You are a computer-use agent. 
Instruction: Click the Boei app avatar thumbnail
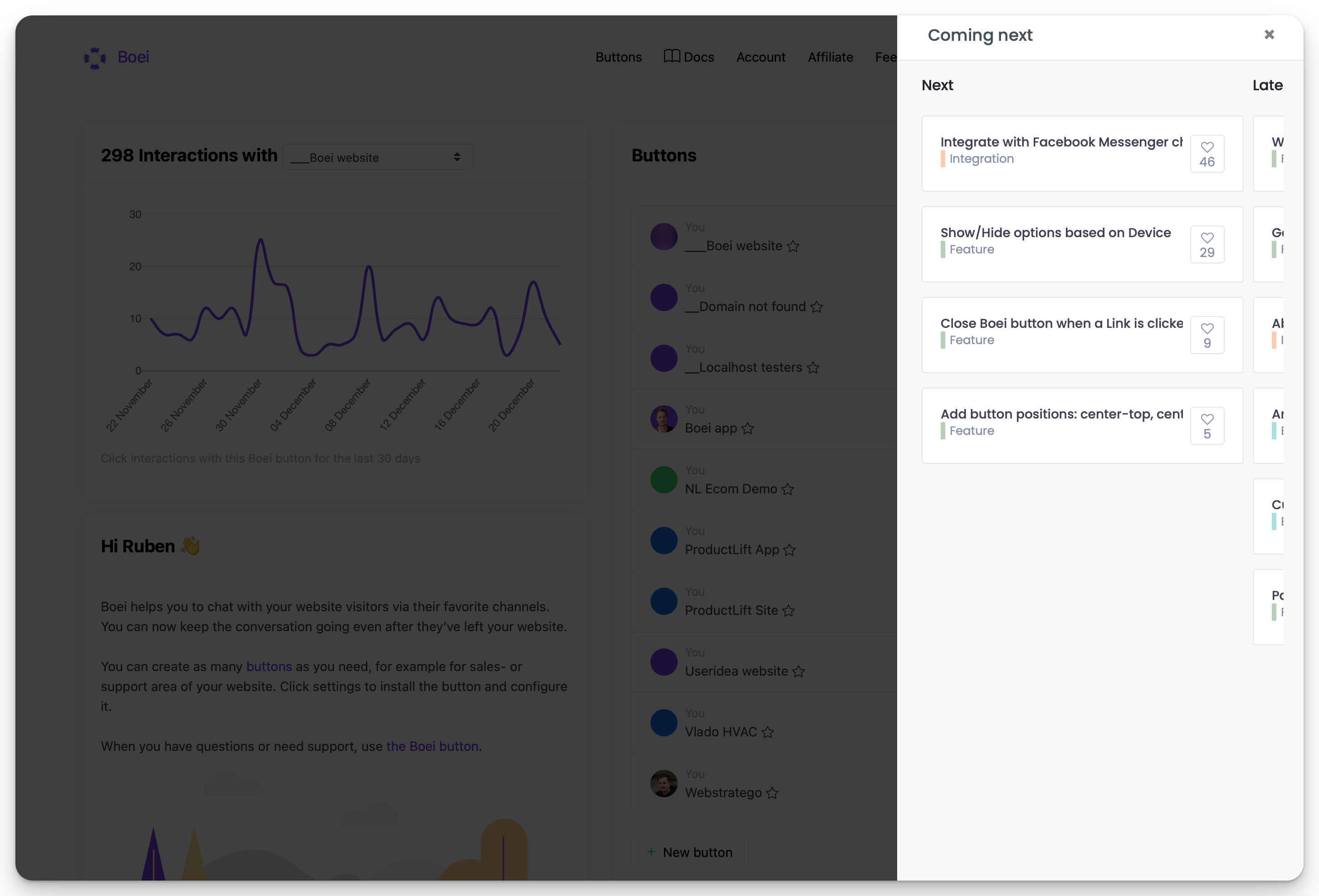[x=664, y=419]
